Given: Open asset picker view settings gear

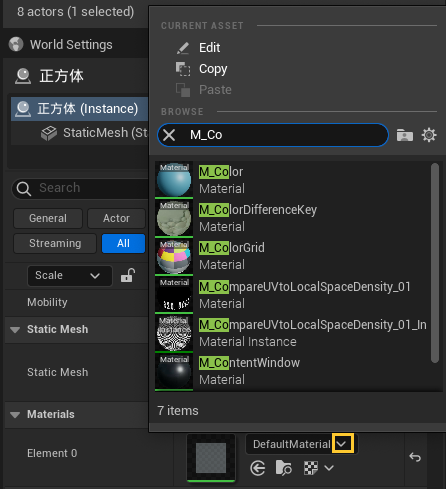Looking at the screenshot, I should pyautogui.click(x=429, y=135).
